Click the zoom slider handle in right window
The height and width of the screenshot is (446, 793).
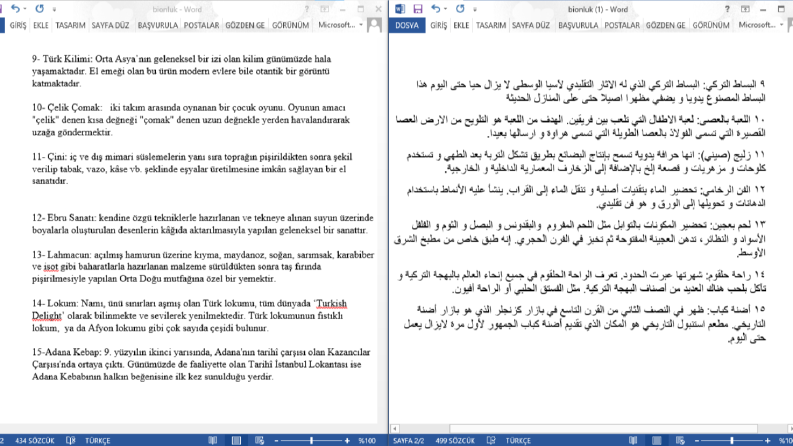click(x=732, y=441)
